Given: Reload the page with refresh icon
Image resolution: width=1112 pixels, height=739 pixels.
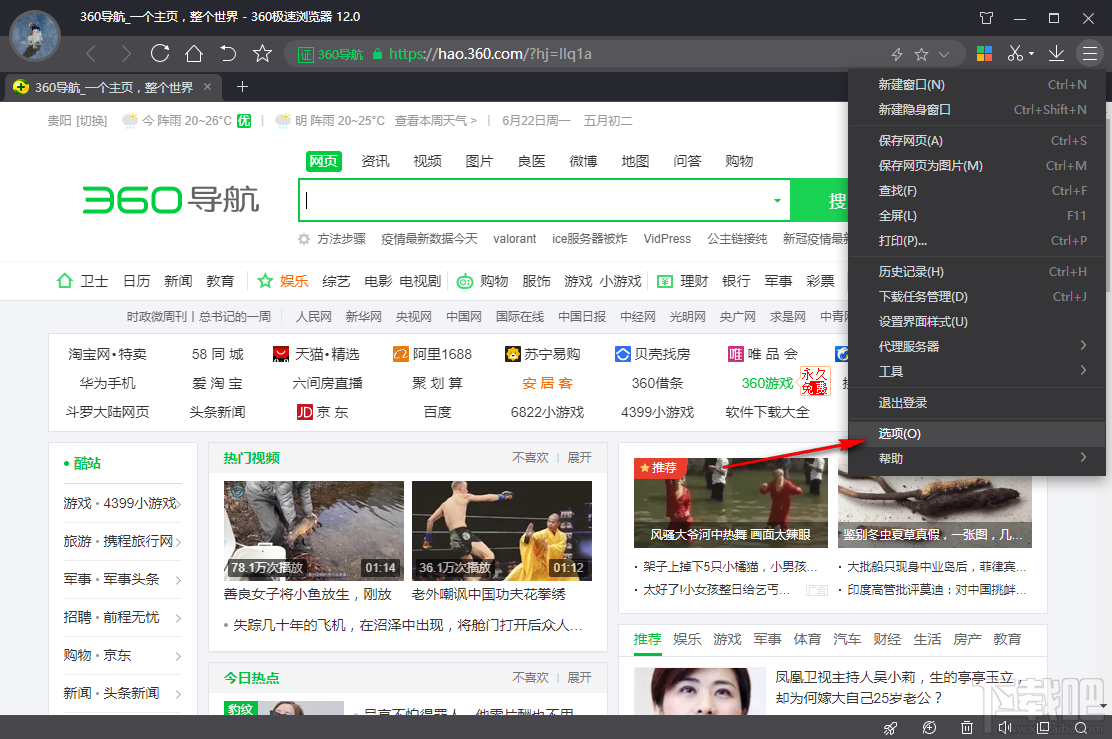Looking at the screenshot, I should [159, 54].
